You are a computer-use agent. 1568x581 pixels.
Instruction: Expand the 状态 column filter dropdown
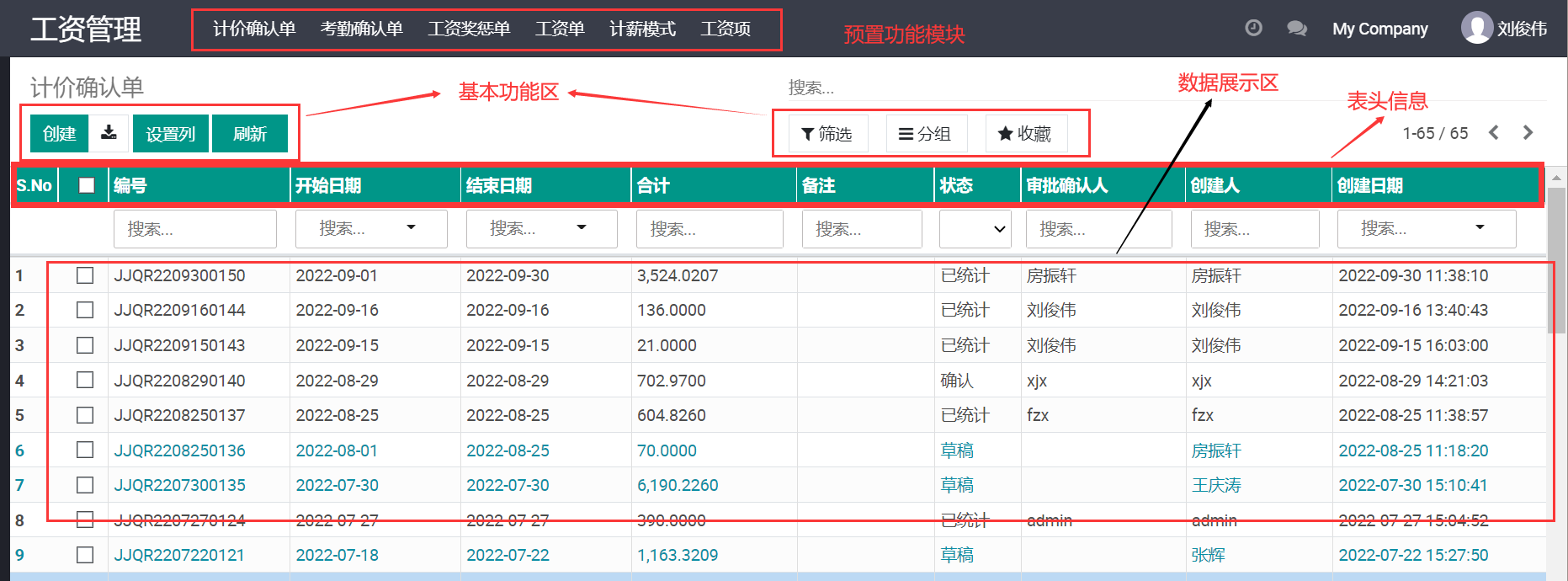point(975,229)
